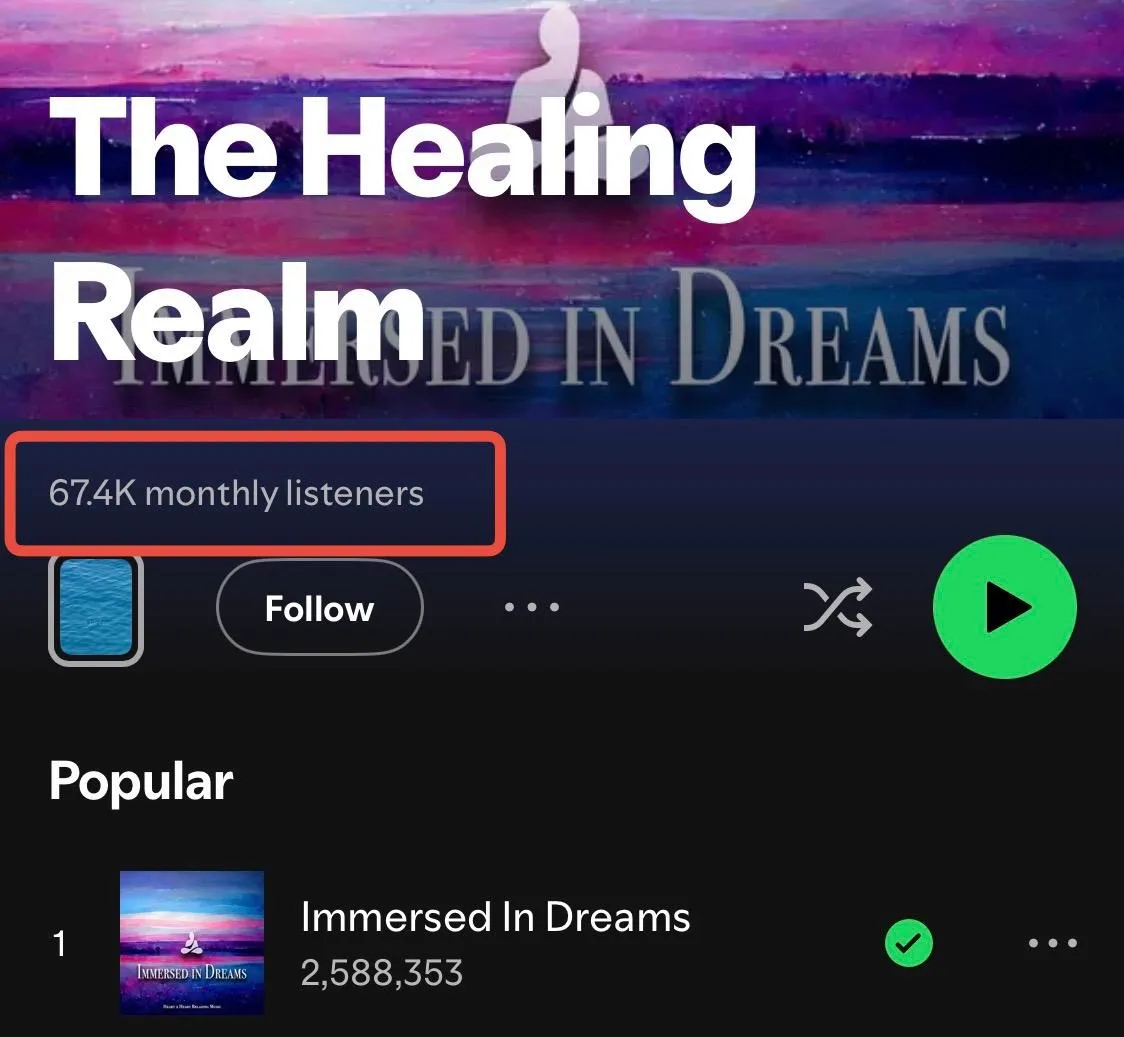Select track number 1 in the list
The width and height of the screenshot is (1124, 1037).
coord(60,944)
